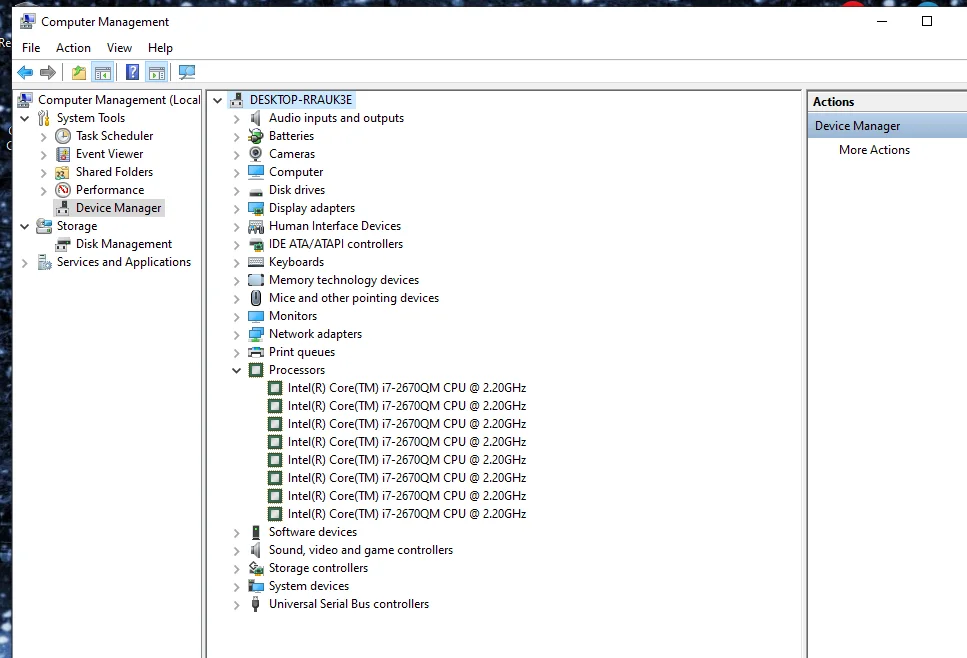967x658 pixels.
Task: Collapse the System Tools node
Action: (25, 118)
